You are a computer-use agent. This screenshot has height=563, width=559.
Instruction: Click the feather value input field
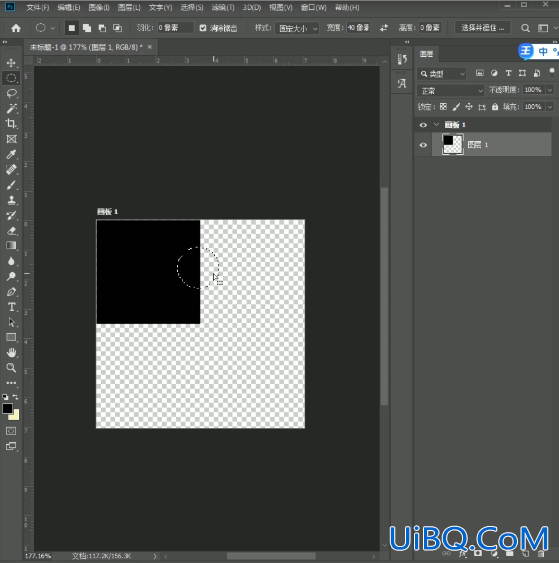[175, 28]
